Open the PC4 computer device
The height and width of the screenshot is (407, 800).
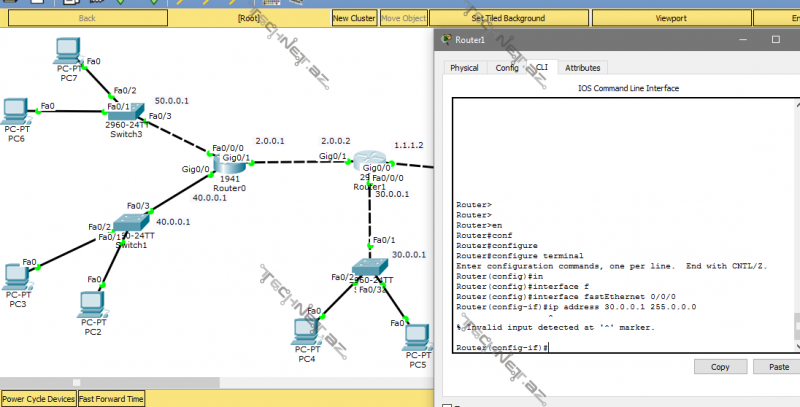(x=306, y=329)
